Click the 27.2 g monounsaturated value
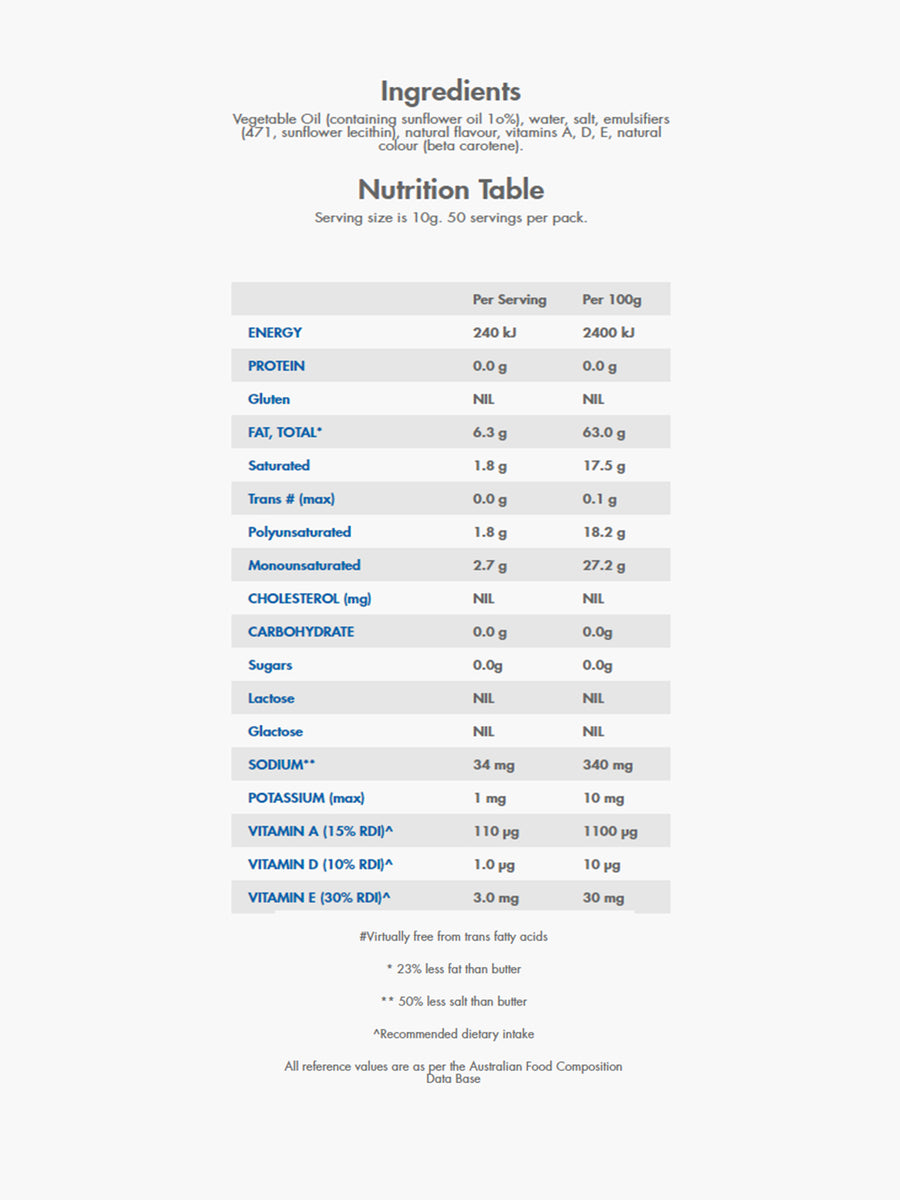 click(x=604, y=565)
